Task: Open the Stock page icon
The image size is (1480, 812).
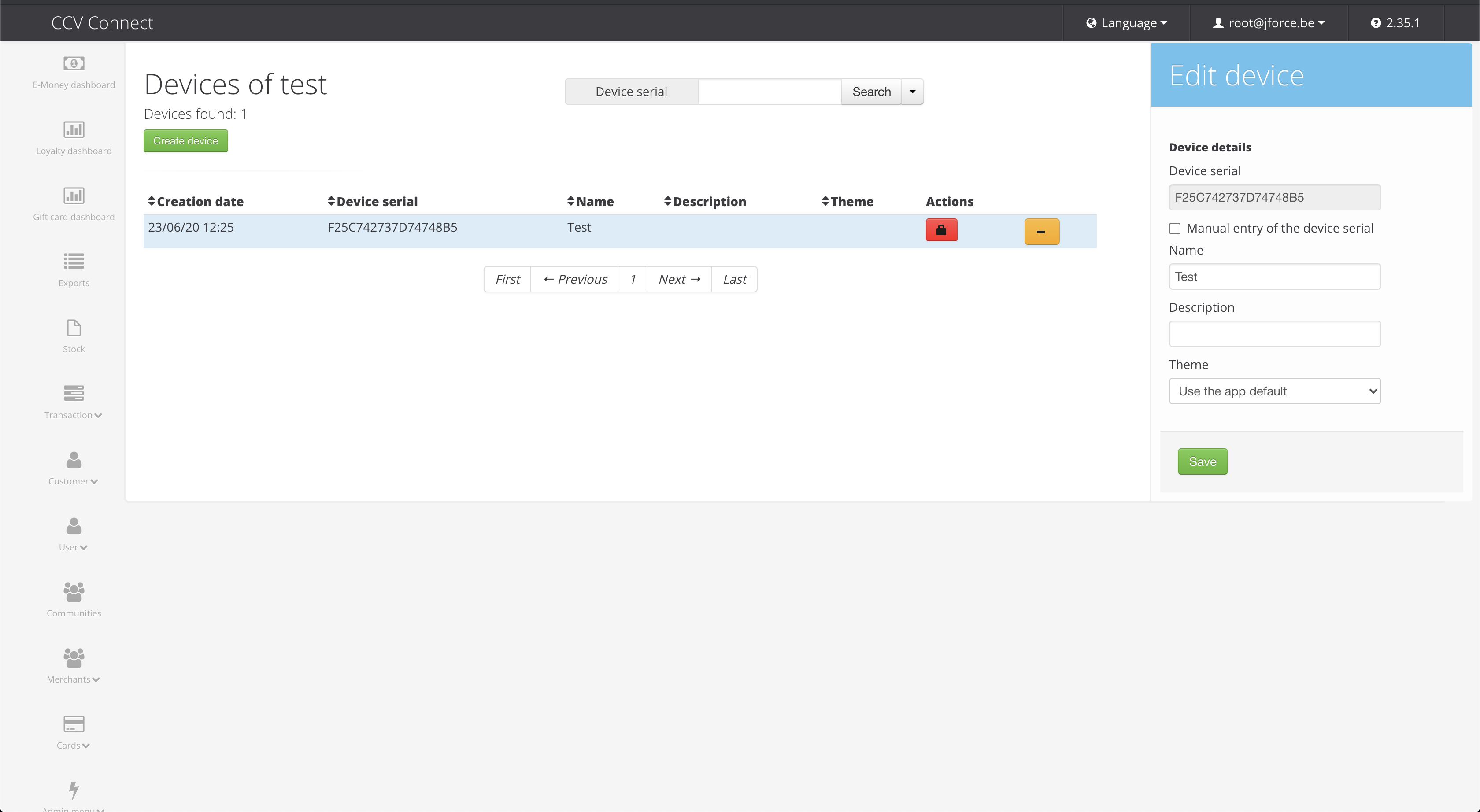Action: tap(74, 328)
